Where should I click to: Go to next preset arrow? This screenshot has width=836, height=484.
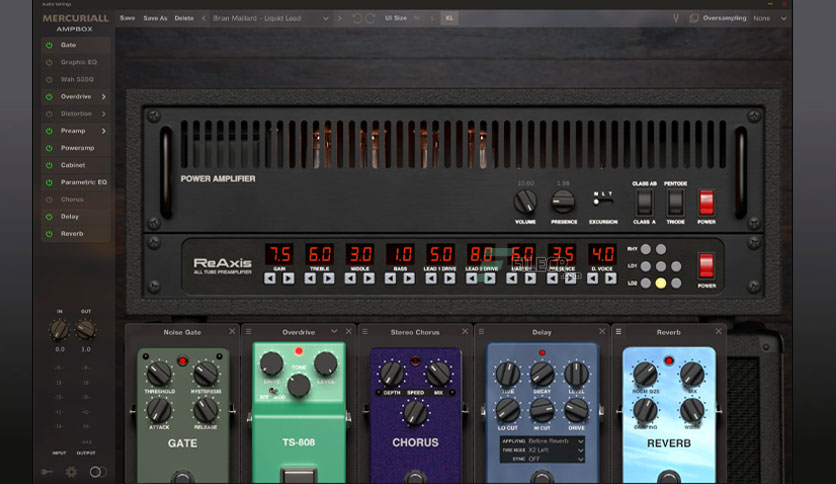(339, 18)
